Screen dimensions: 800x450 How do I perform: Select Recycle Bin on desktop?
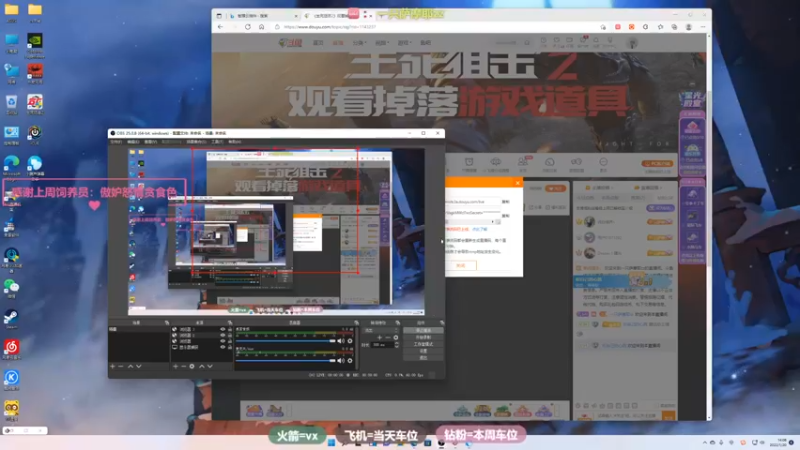(x=11, y=104)
